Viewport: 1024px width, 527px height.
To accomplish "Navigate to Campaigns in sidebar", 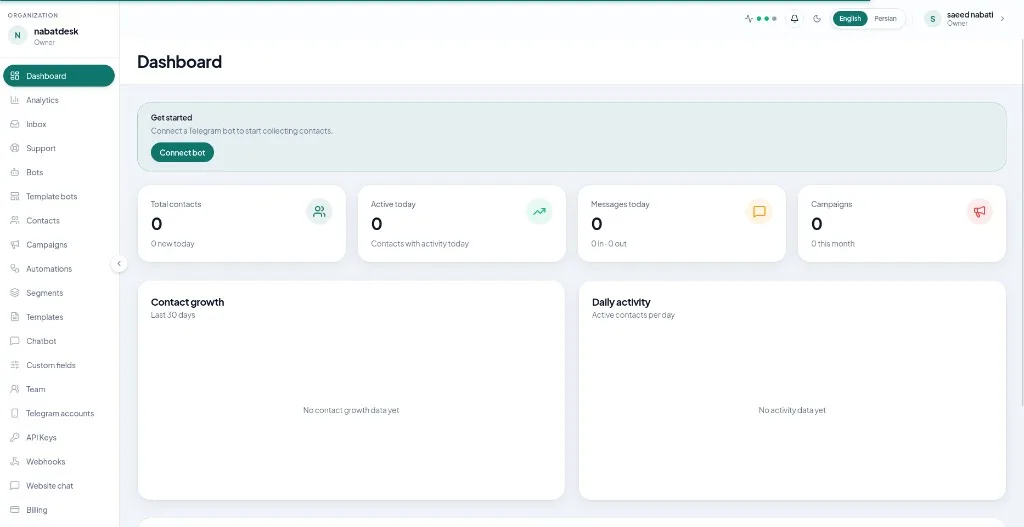I will (x=59, y=245).
